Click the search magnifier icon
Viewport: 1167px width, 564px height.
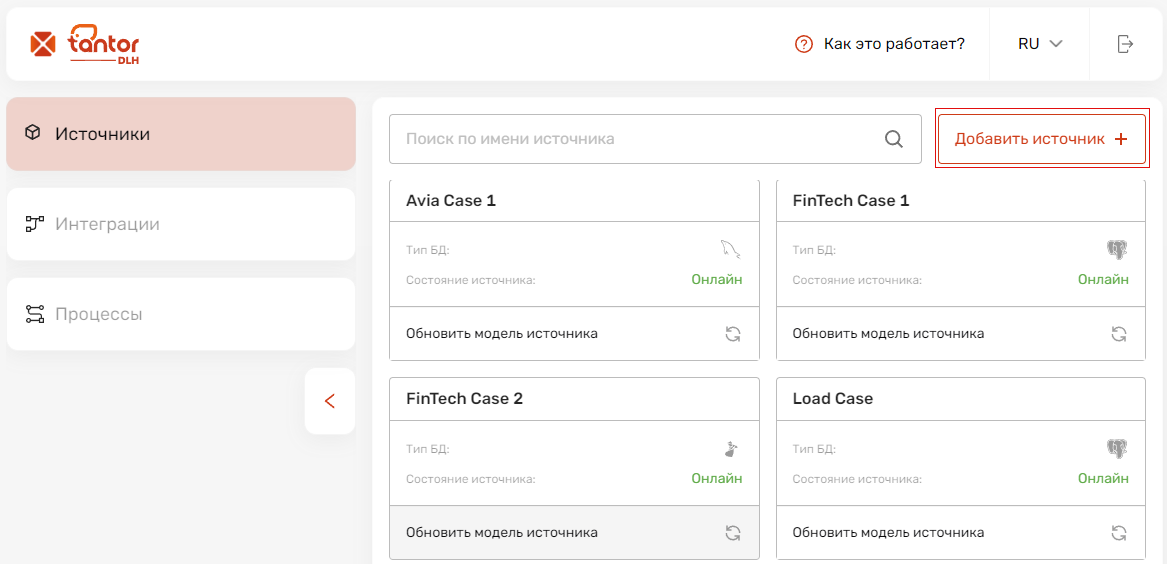pyautogui.click(x=894, y=139)
